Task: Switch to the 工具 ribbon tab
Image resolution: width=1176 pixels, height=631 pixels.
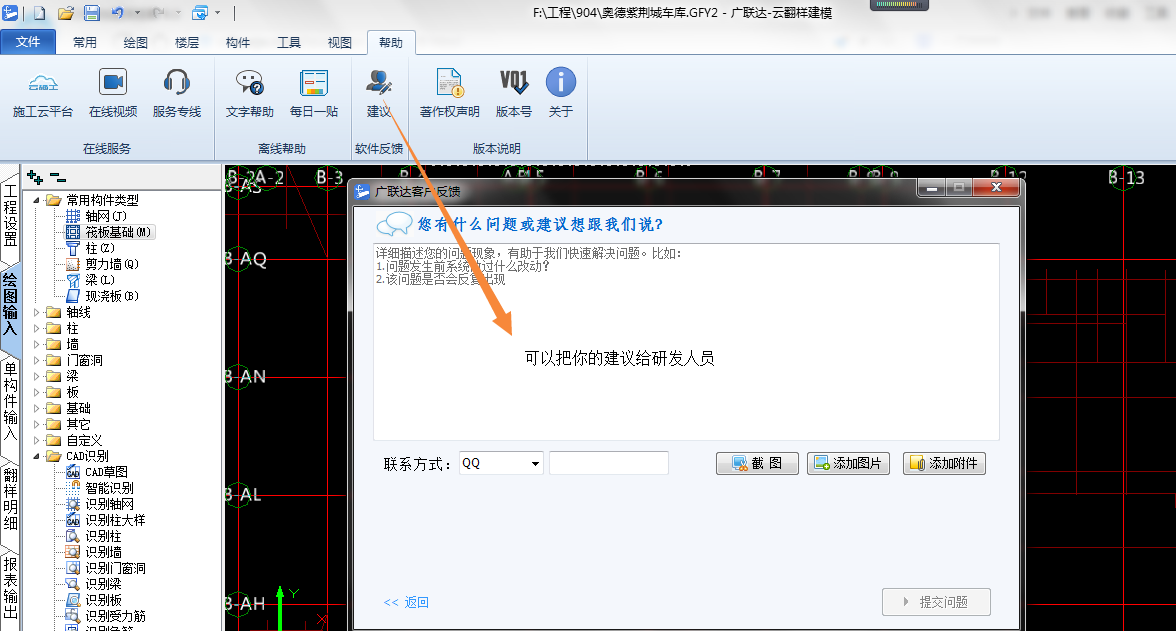Action: (289, 43)
